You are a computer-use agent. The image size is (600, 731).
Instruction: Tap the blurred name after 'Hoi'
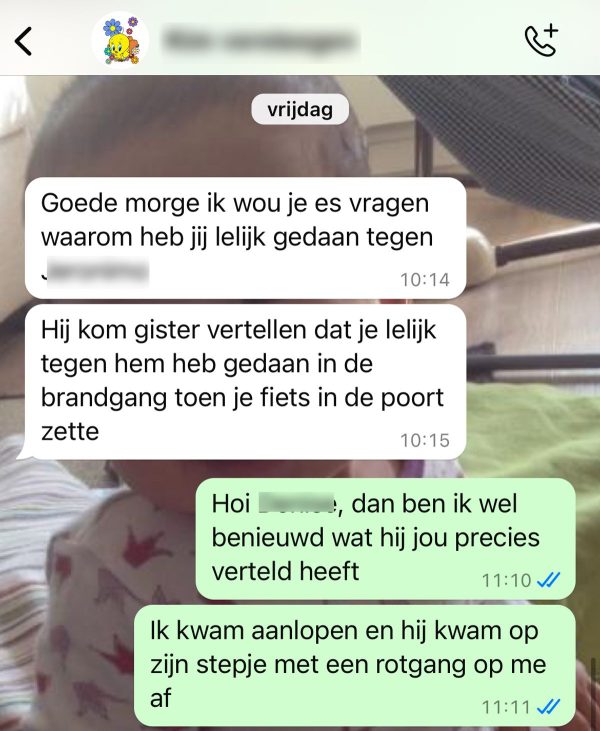[297, 503]
